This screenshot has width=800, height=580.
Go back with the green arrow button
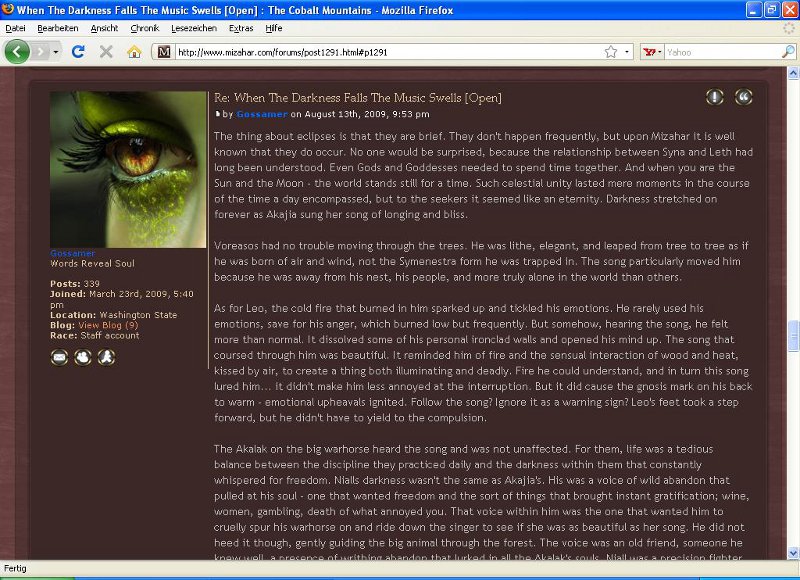pyautogui.click(x=17, y=52)
